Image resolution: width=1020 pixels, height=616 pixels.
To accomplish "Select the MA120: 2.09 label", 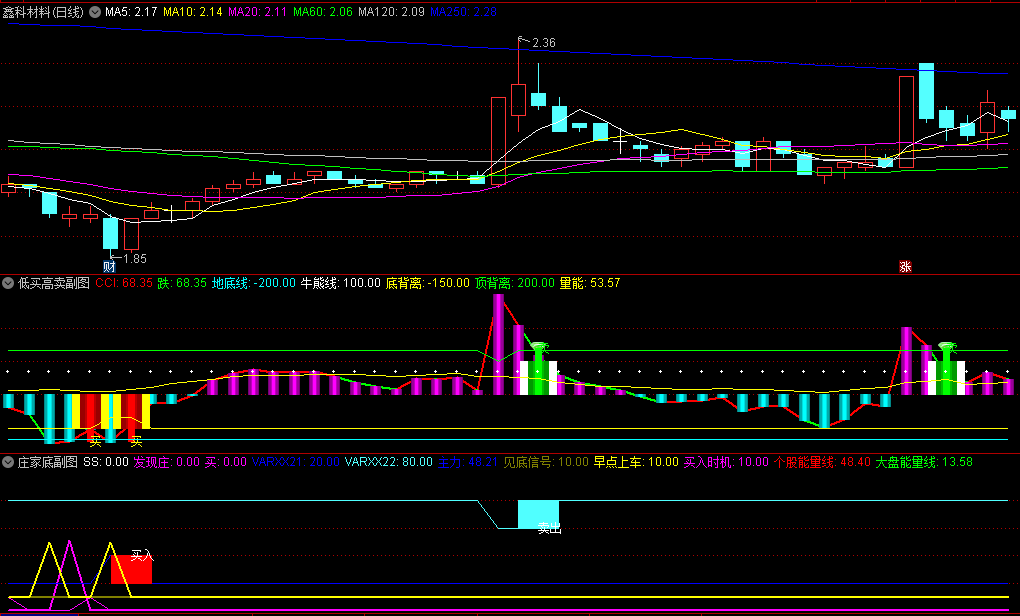I will coord(392,12).
